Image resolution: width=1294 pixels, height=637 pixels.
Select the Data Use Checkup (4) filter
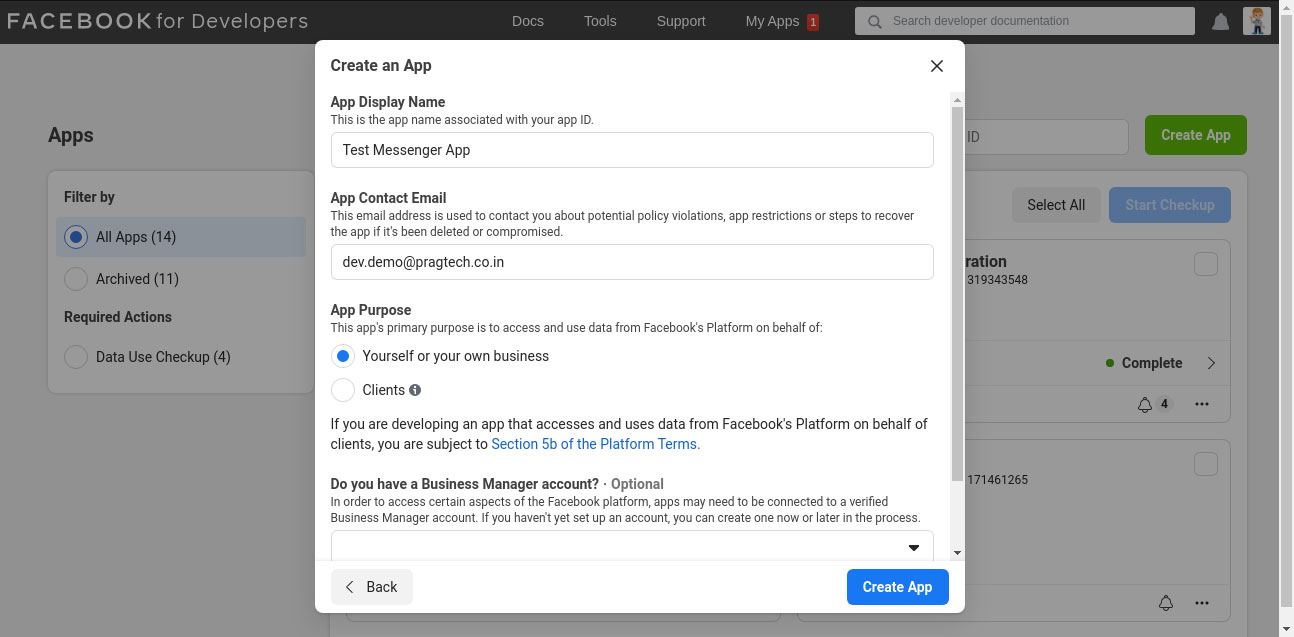point(76,357)
